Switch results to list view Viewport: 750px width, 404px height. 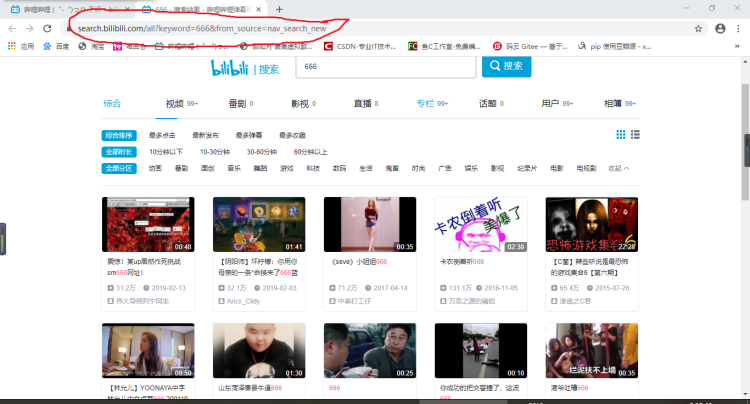pos(635,135)
